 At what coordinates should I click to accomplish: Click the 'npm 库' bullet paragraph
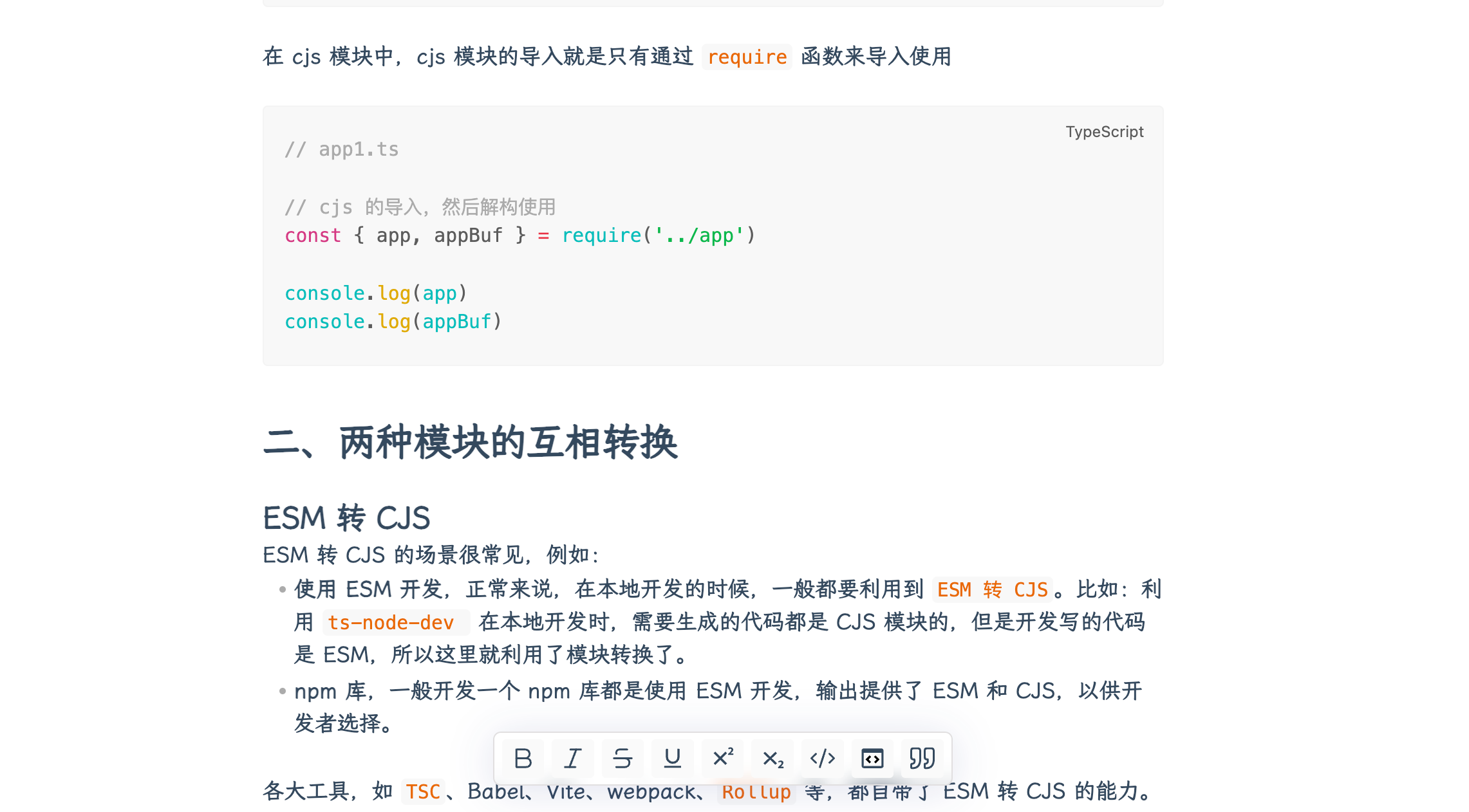718,707
